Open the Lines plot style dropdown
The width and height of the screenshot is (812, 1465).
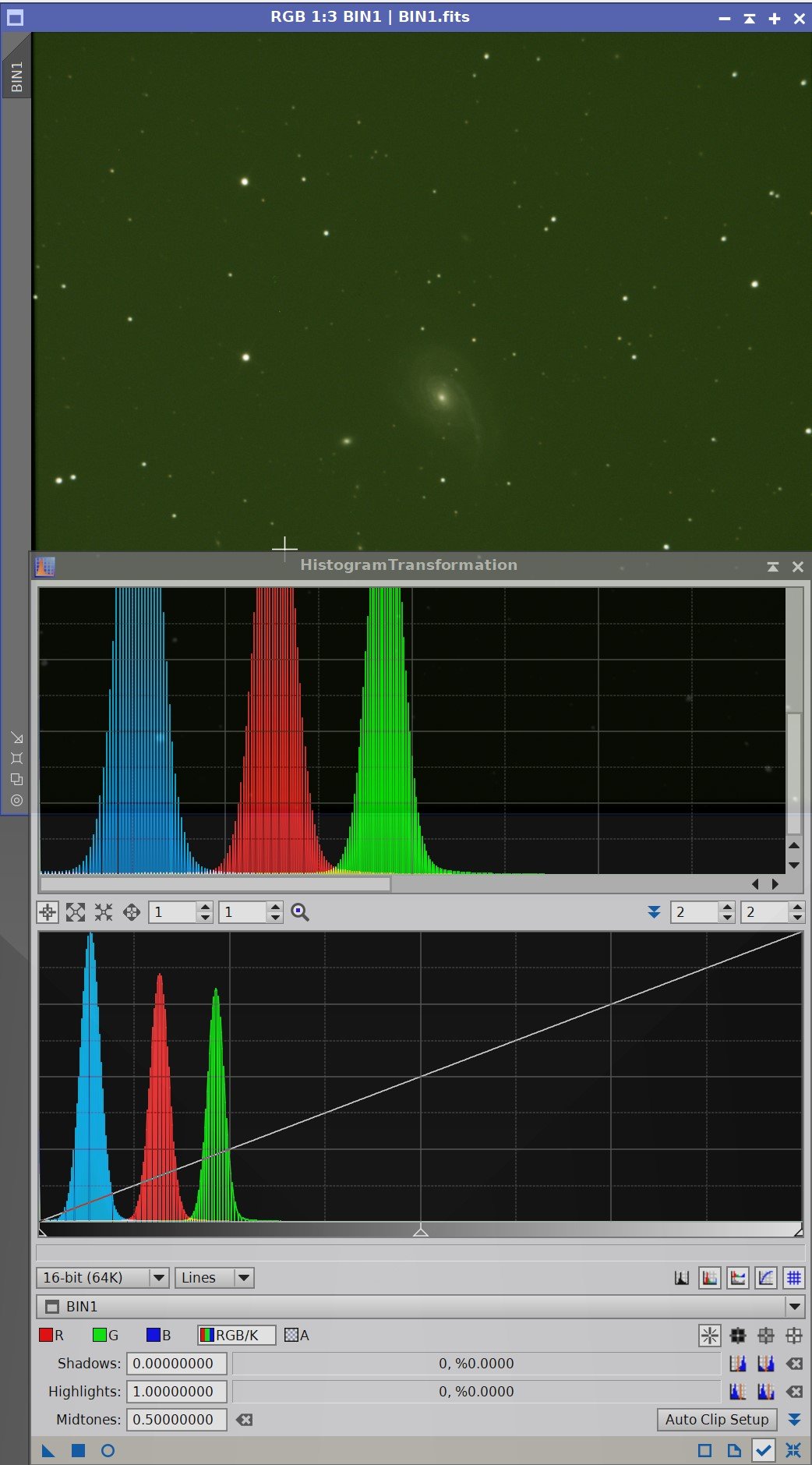[x=214, y=1278]
